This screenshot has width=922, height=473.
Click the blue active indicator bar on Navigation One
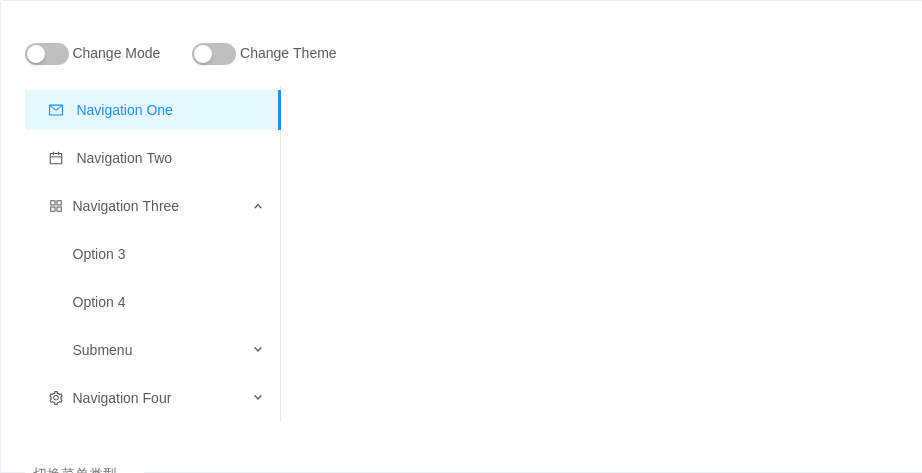279,110
